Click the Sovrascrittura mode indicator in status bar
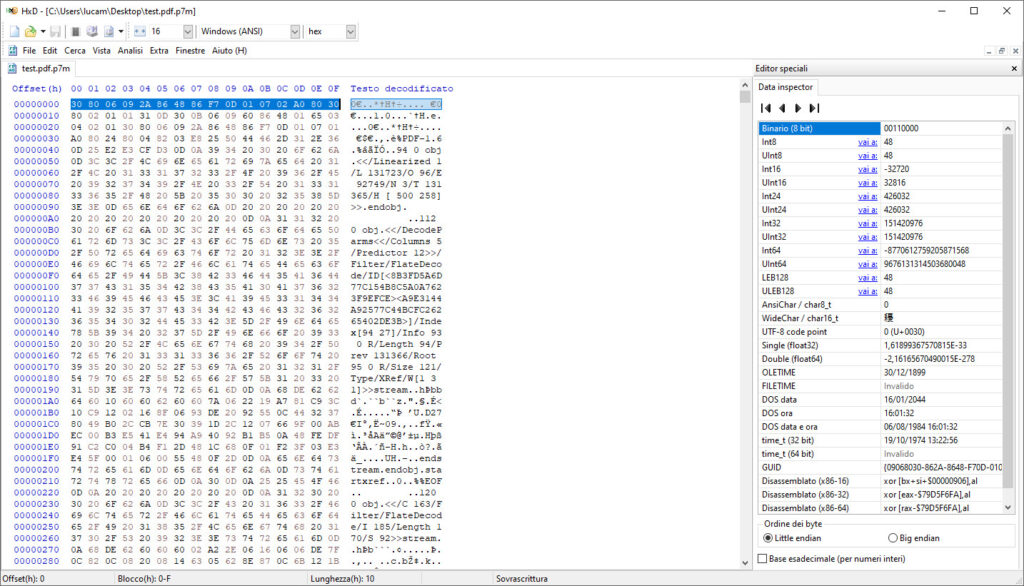The image size is (1024, 586). coord(520,578)
